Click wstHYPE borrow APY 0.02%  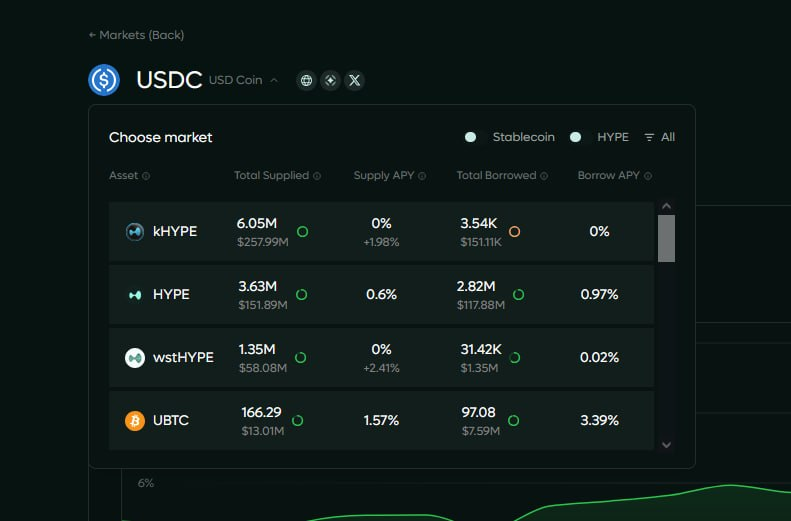(599, 358)
